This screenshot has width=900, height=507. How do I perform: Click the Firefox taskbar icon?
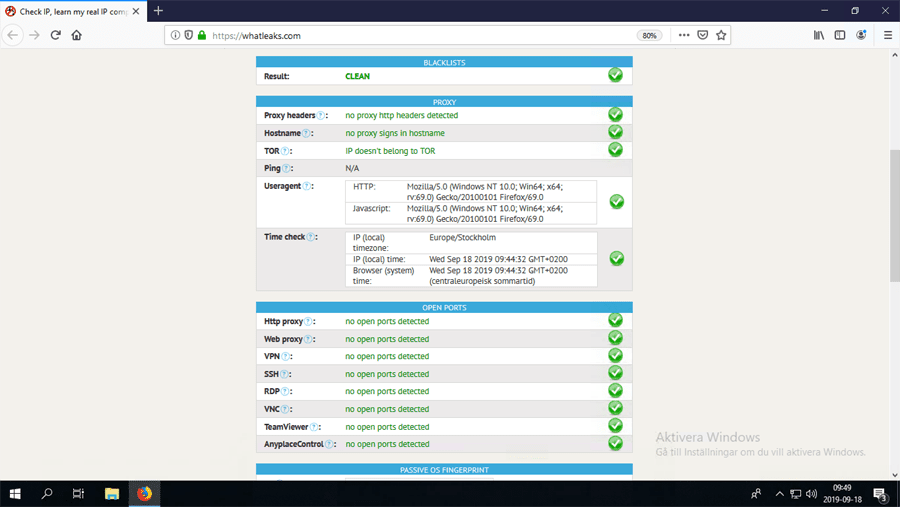click(144, 494)
